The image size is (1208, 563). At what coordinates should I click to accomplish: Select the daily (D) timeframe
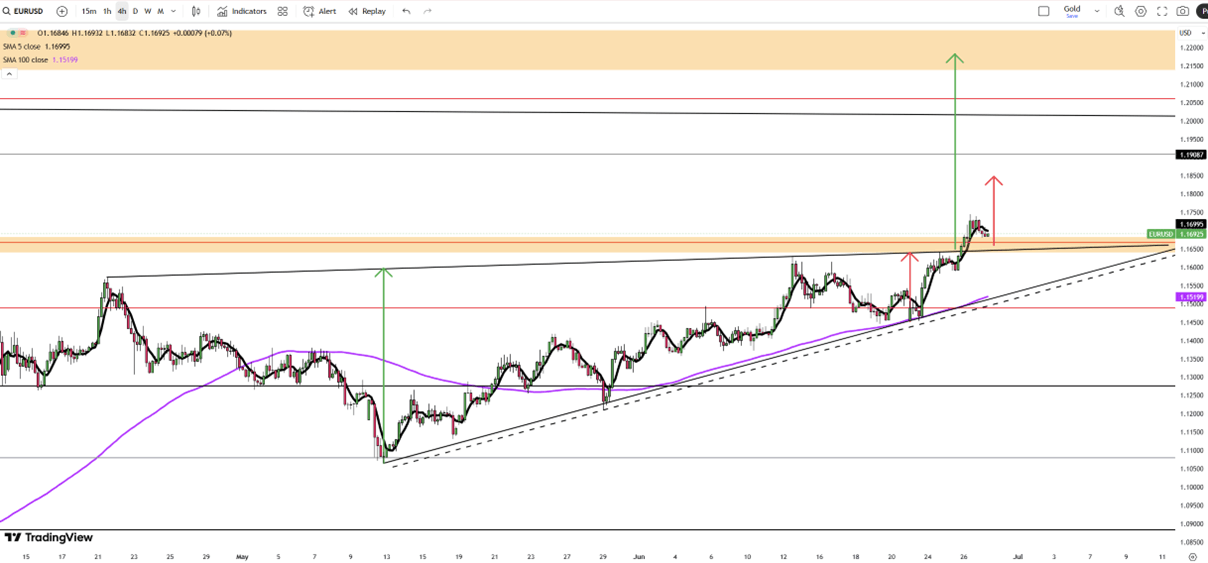135,11
